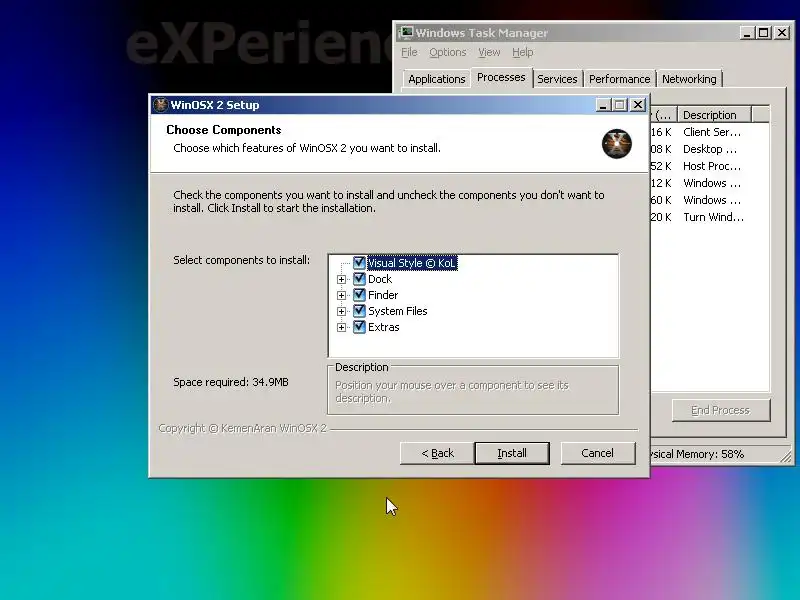This screenshot has width=800, height=600.
Task: Select the Visual Style © KoL label
Action: click(412, 263)
